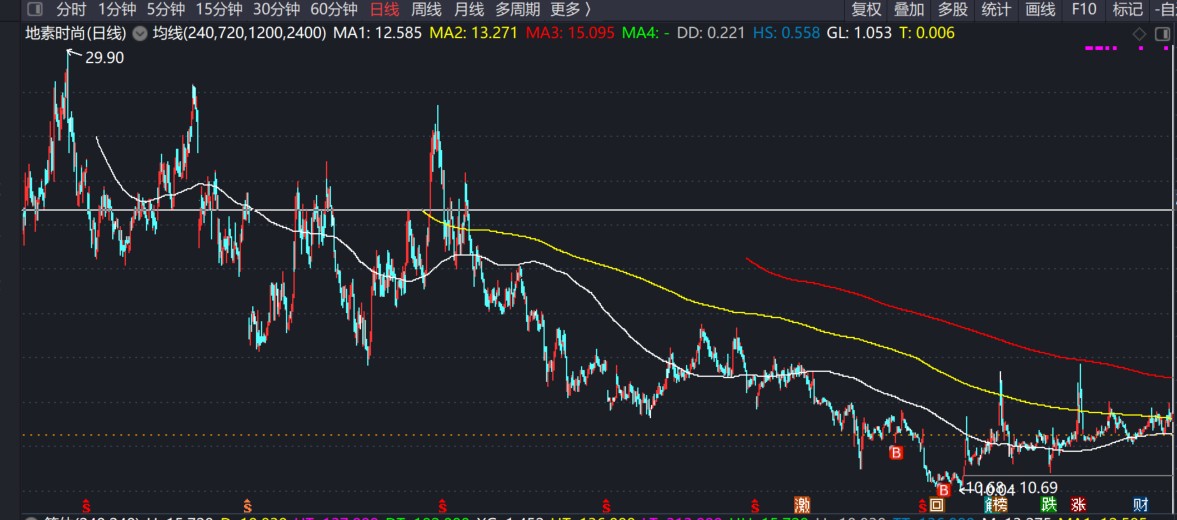This screenshot has height=520, width=1177.
Task: Click the 均线(240,720,1200,2400) indicator label
Action: point(239,33)
